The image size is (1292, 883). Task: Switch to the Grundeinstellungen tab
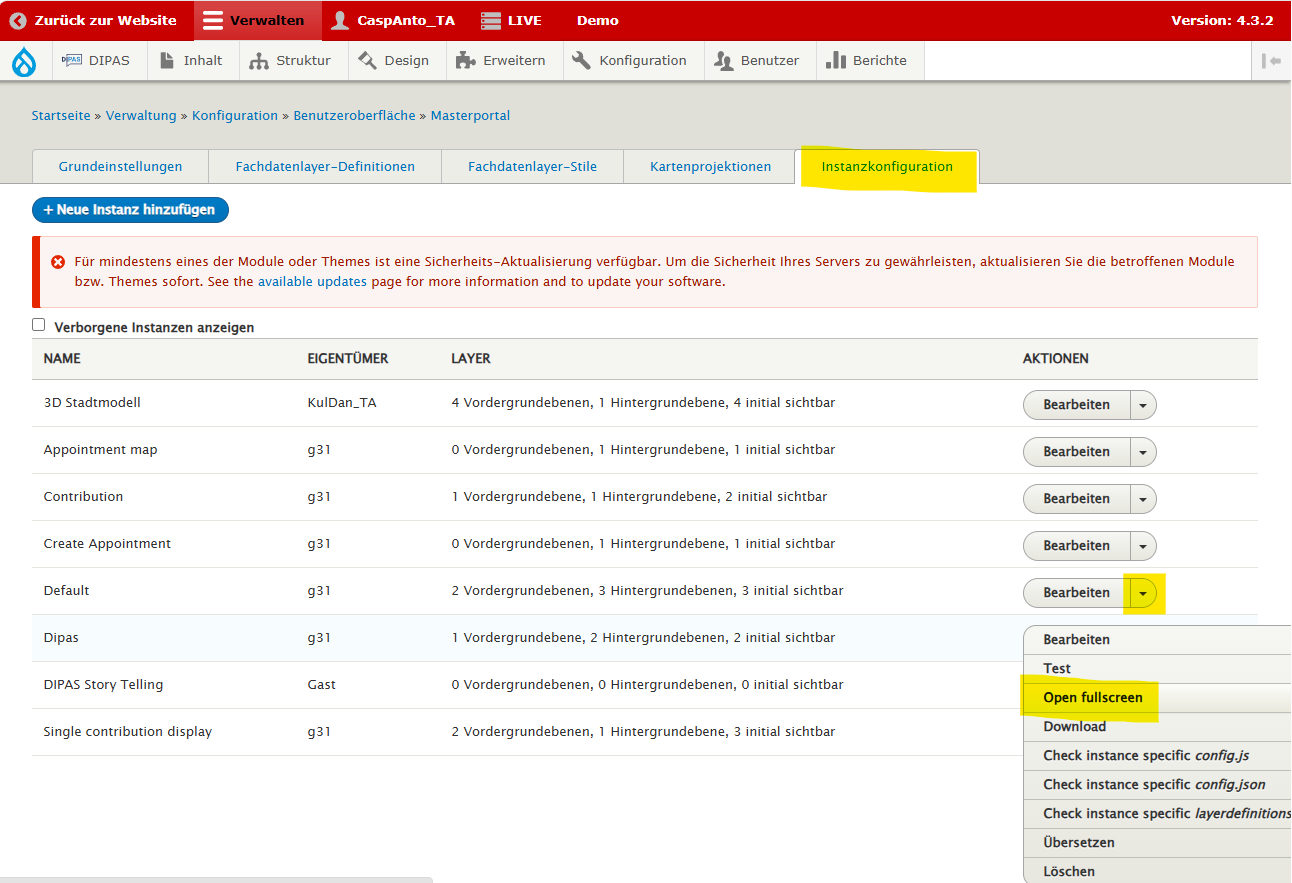click(x=120, y=167)
